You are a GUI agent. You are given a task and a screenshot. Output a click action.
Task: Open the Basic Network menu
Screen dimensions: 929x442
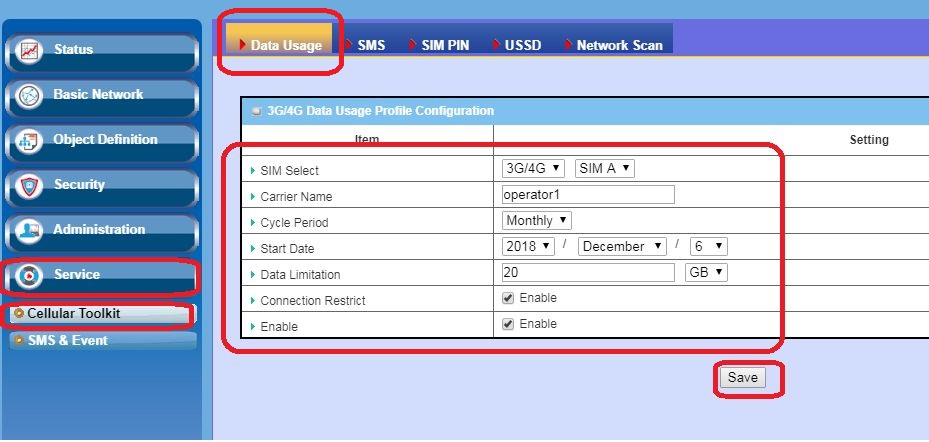point(101,98)
